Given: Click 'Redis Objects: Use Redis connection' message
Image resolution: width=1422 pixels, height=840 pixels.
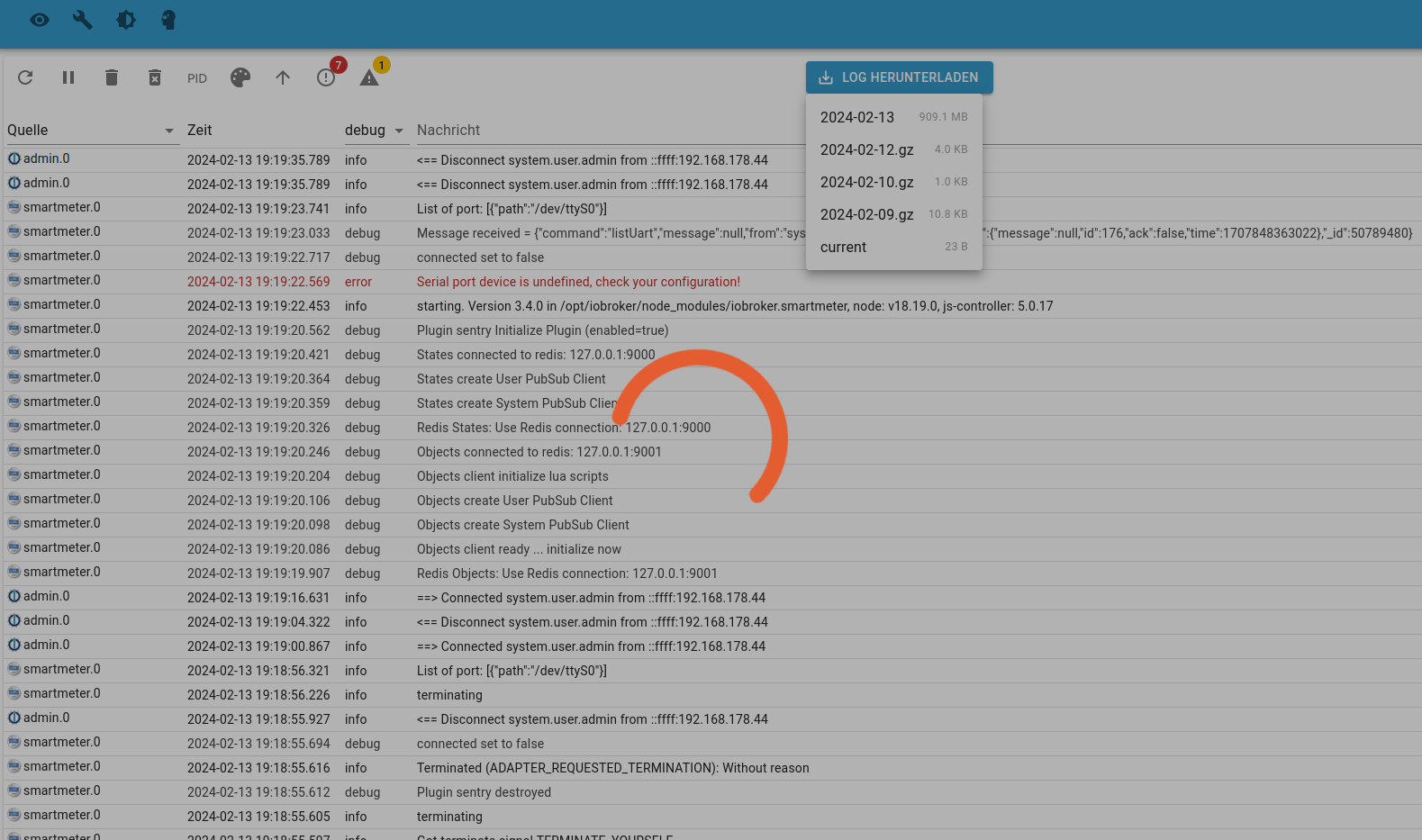Looking at the screenshot, I should tap(567, 574).
